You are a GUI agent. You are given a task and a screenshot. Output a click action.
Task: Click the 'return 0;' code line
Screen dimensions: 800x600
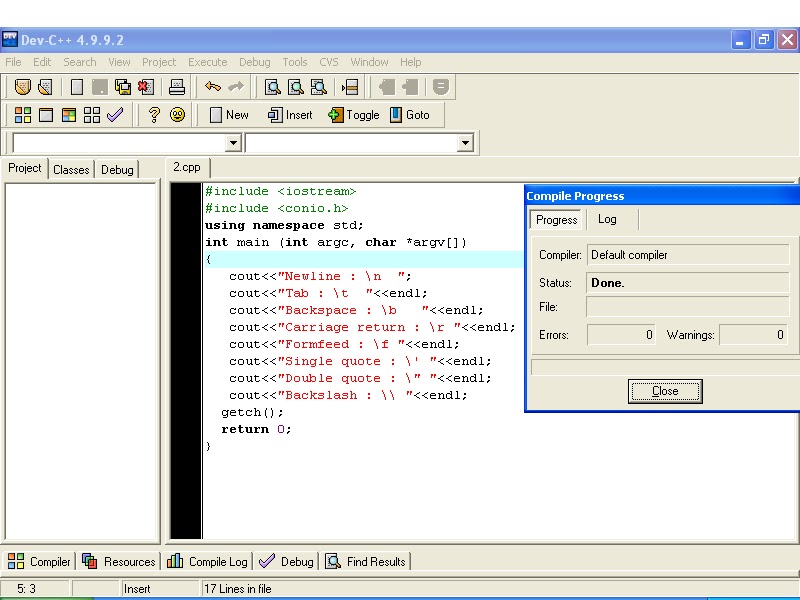pyautogui.click(x=256, y=429)
